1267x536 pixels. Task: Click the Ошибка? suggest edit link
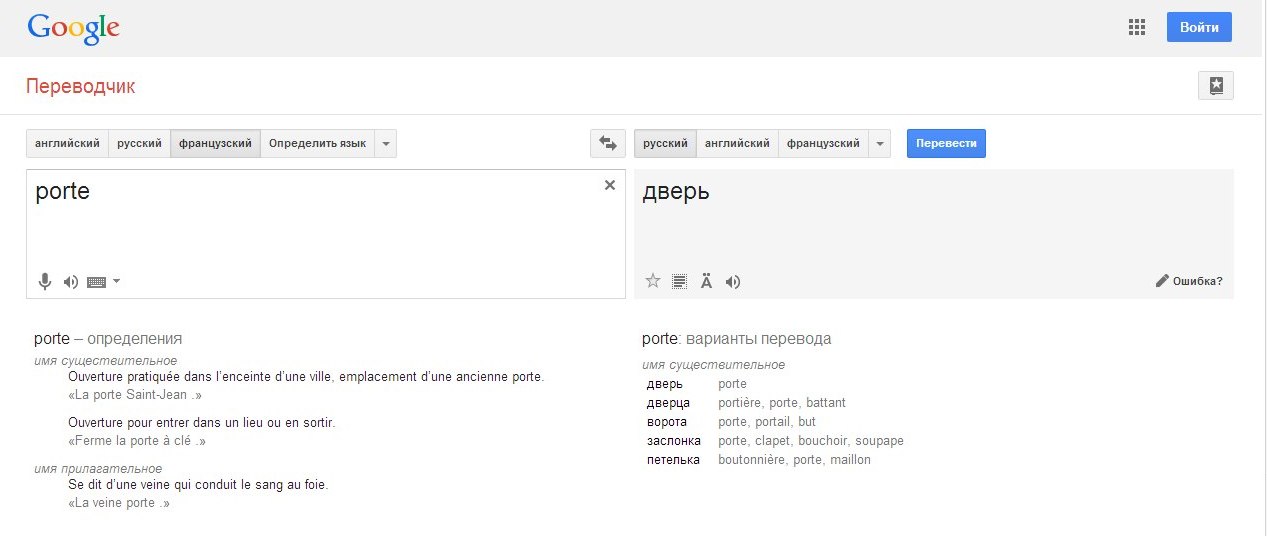point(1189,281)
